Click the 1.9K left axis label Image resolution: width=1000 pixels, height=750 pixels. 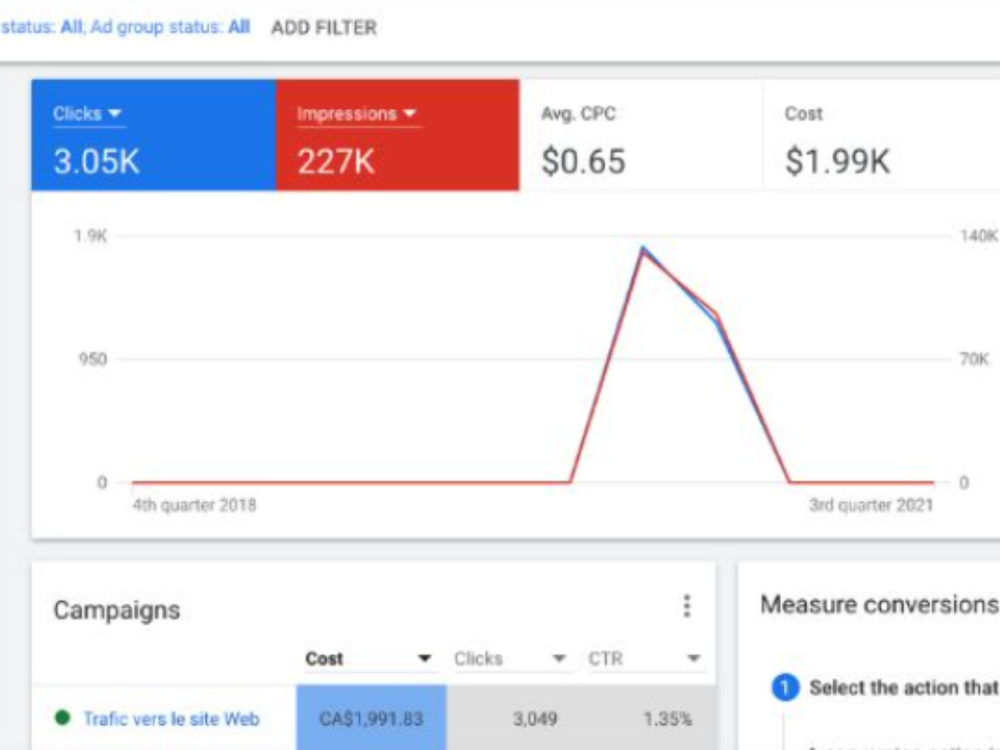(91, 237)
